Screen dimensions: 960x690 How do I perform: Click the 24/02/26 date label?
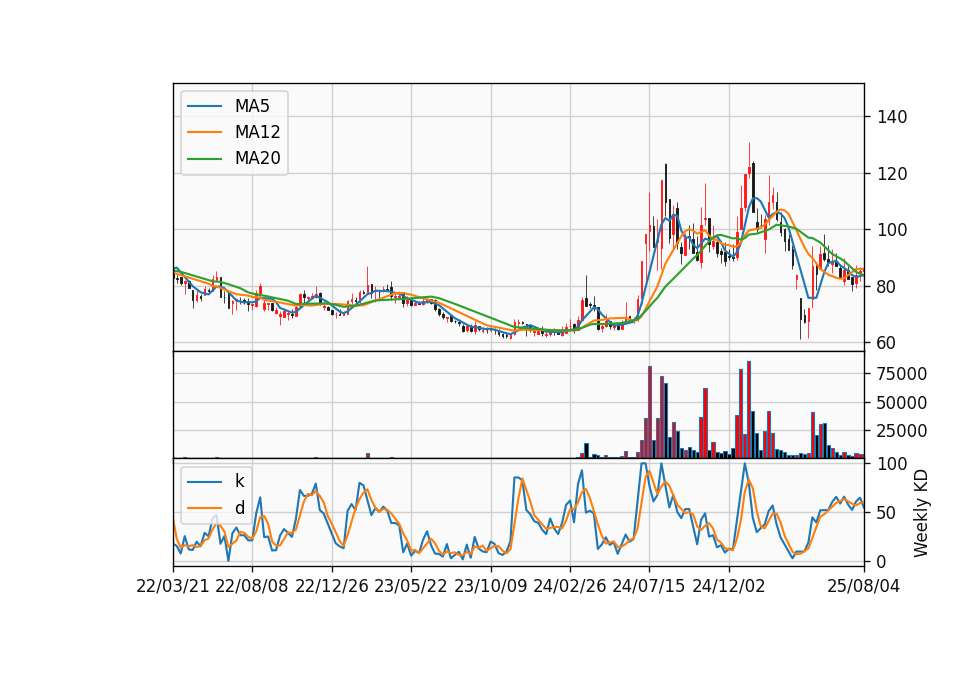click(x=570, y=586)
